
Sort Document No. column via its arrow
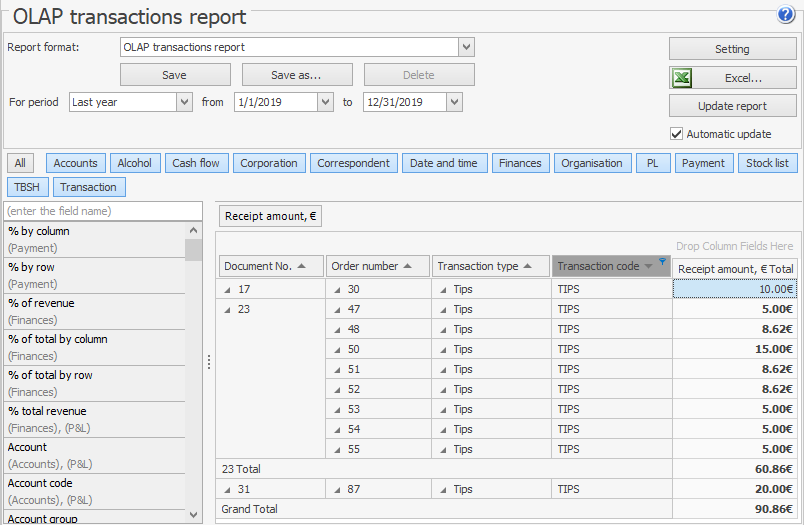point(303,266)
